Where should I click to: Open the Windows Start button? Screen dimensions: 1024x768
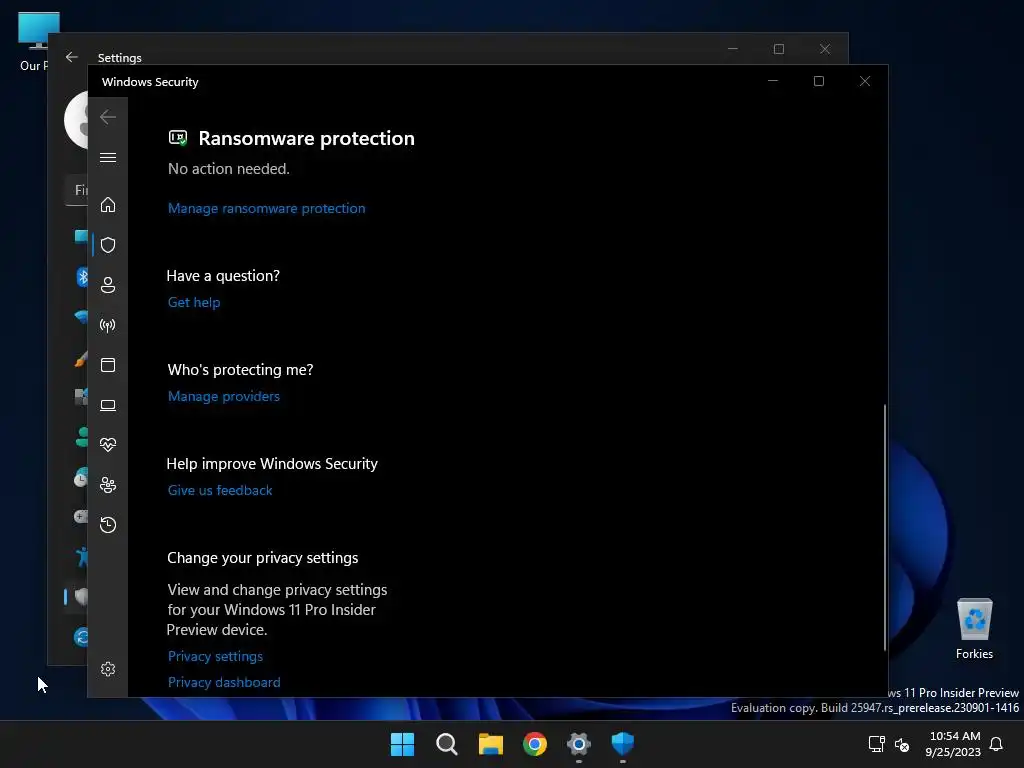click(402, 744)
